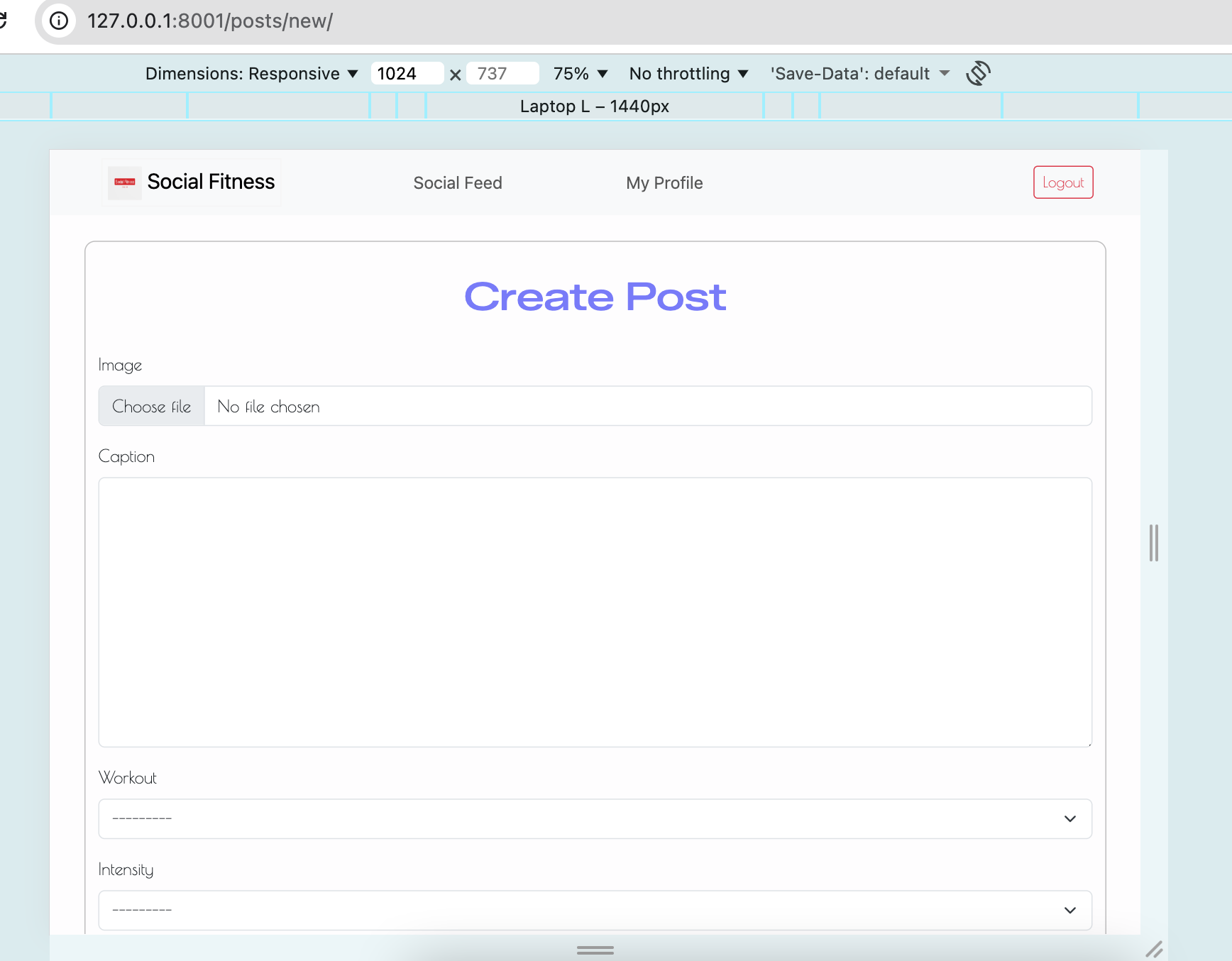
Task: Click the site information icon in address bar
Action: pos(58,21)
